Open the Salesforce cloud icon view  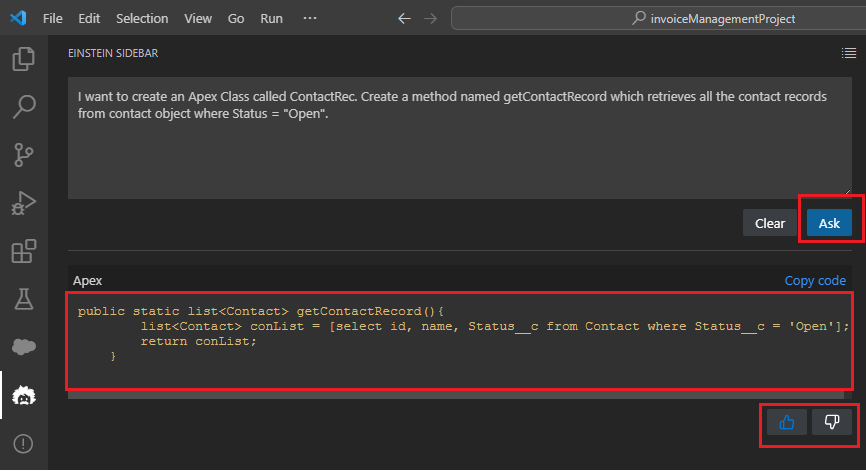pos(23,346)
